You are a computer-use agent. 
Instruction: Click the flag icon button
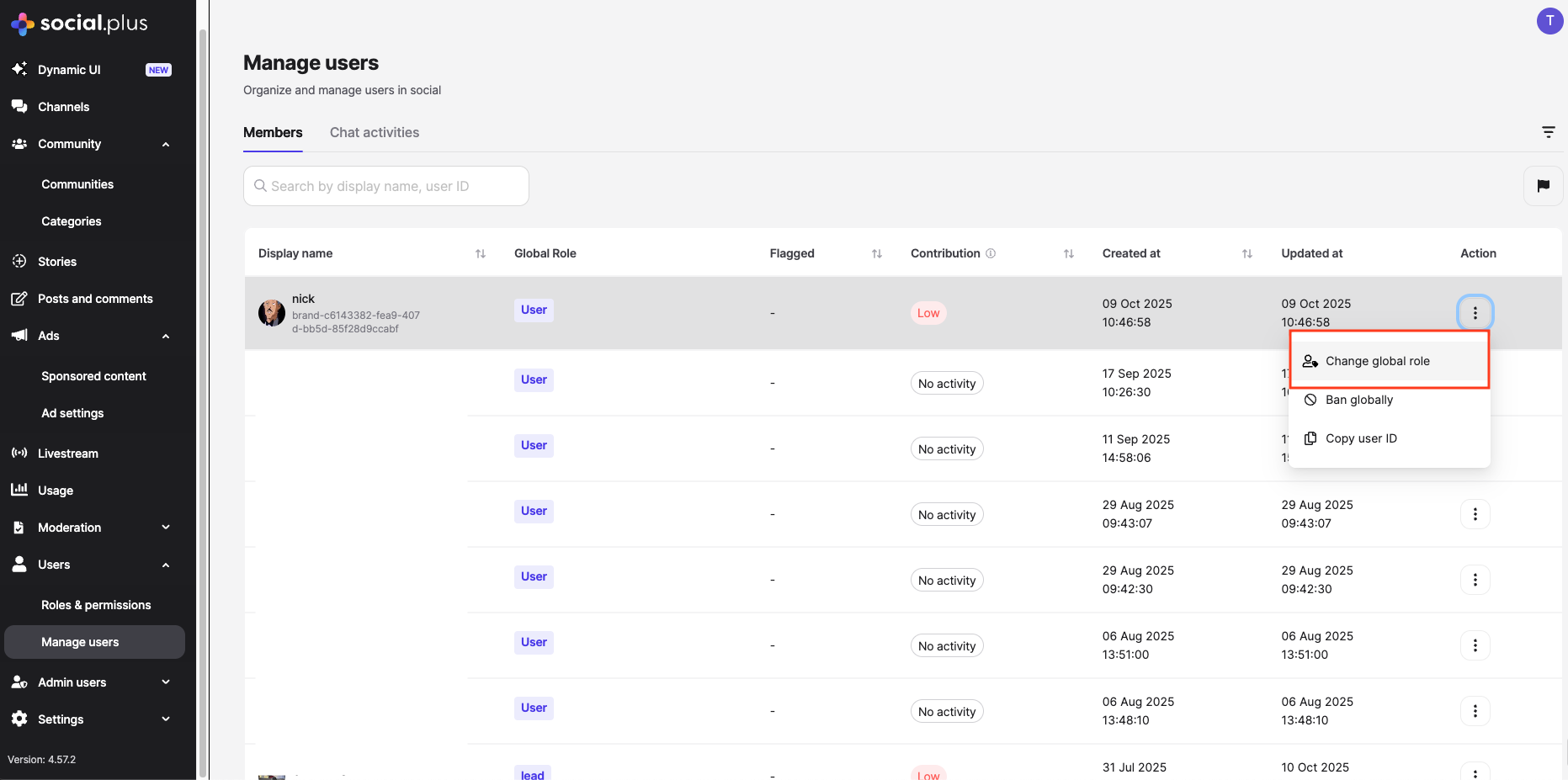pyautogui.click(x=1543, y=186)
